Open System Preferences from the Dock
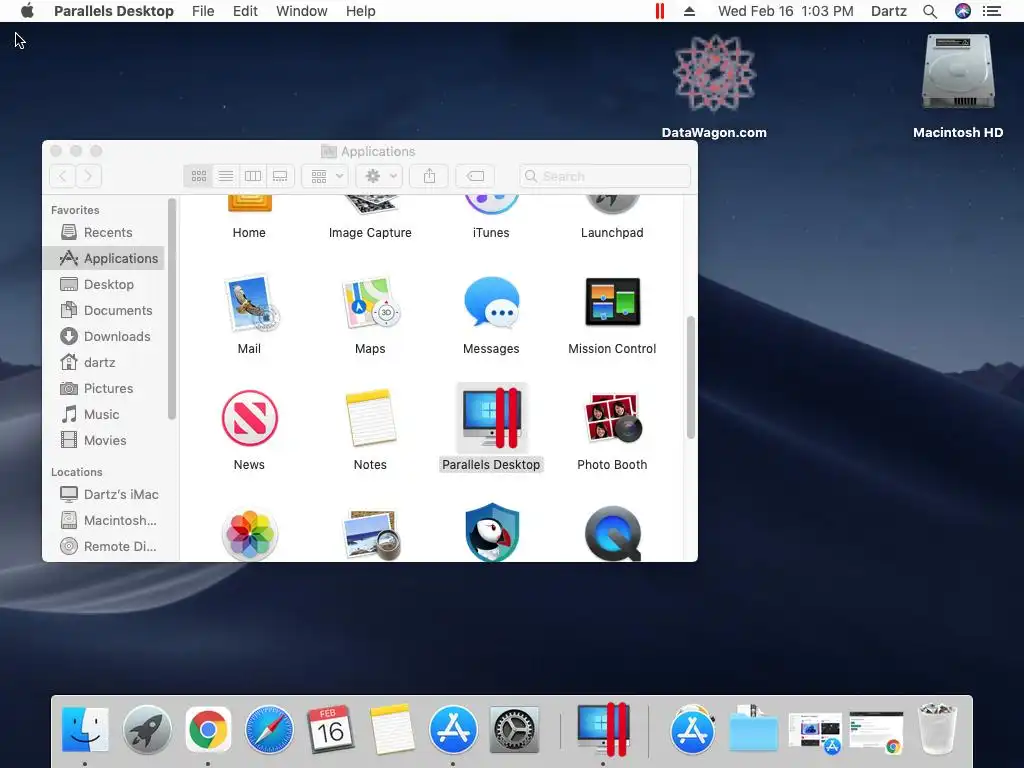The image size is (1024, 768). click(515, 729)
